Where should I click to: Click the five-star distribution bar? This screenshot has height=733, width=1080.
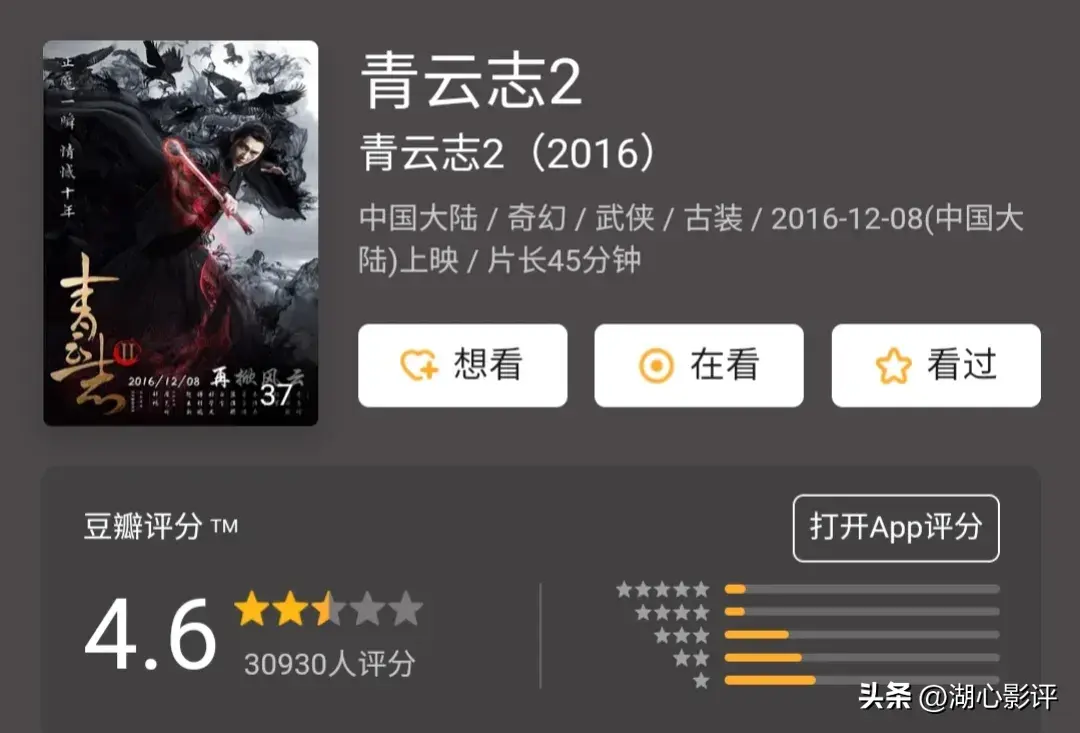tap(862, 589)
